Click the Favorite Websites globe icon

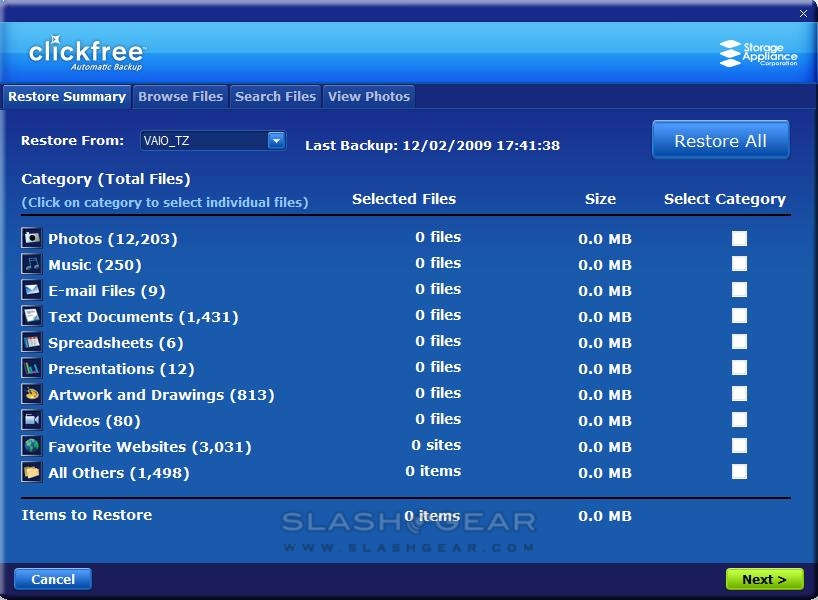(x=32, y=446)
